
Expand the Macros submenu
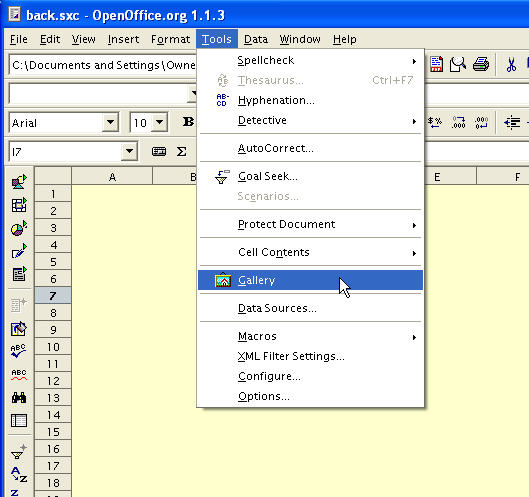pos(310,336)
